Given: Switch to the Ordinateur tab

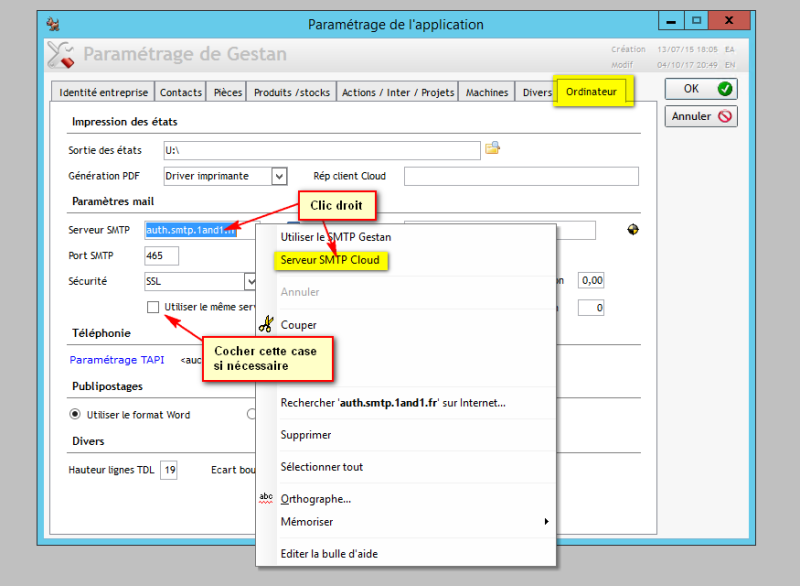Looking at the screenshot, I should (593, 91).
